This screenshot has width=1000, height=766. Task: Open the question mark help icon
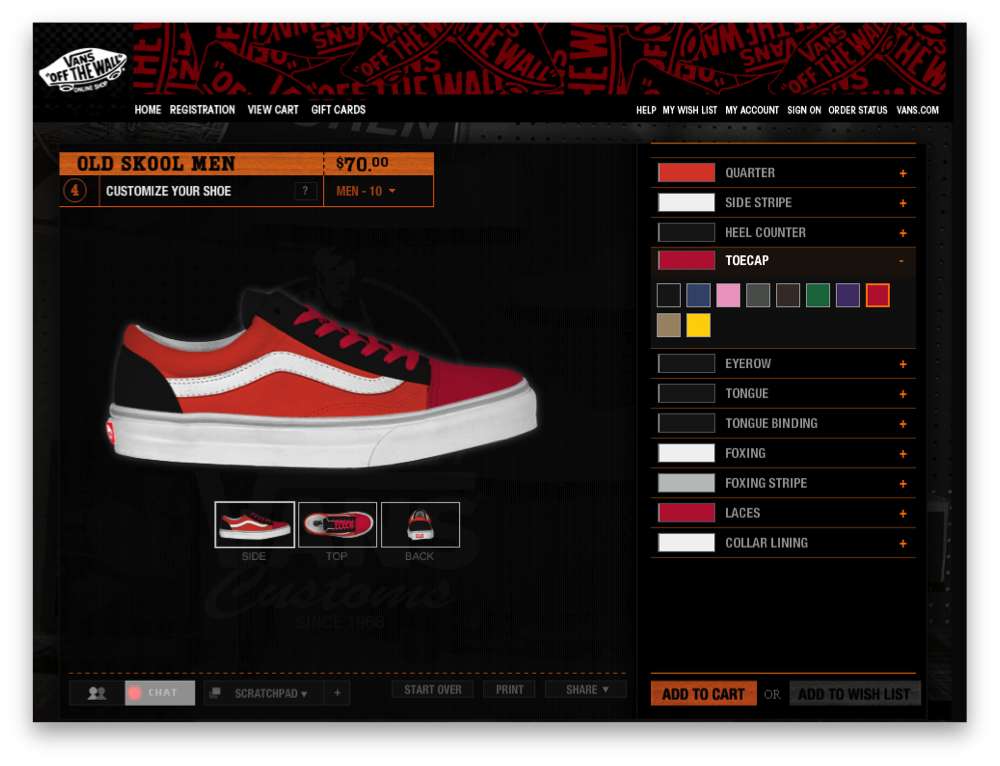[305, 191]
